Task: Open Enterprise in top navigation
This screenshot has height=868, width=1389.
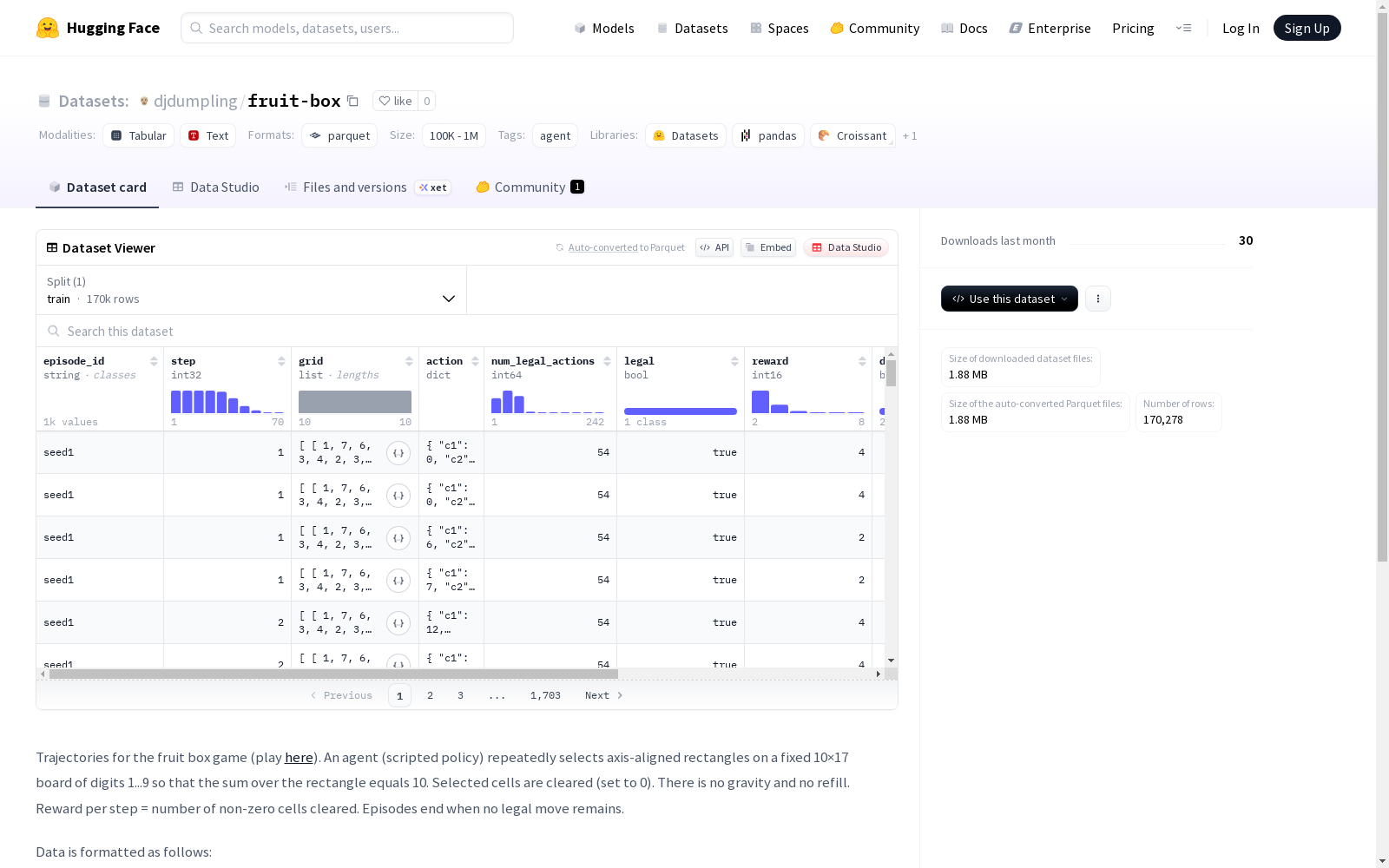Action: tap(1050, 28)
